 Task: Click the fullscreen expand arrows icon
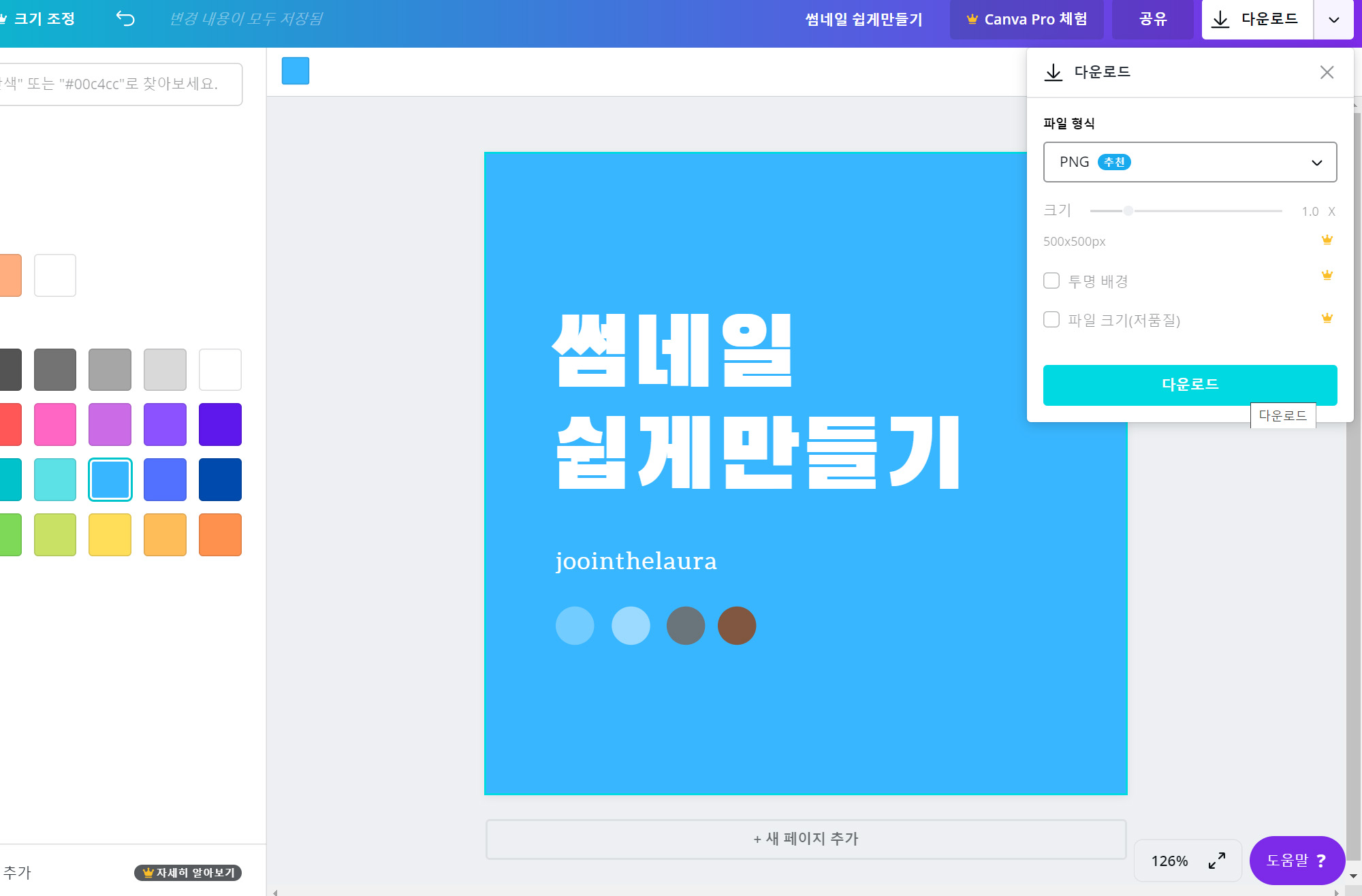(x=1217, y=861)
